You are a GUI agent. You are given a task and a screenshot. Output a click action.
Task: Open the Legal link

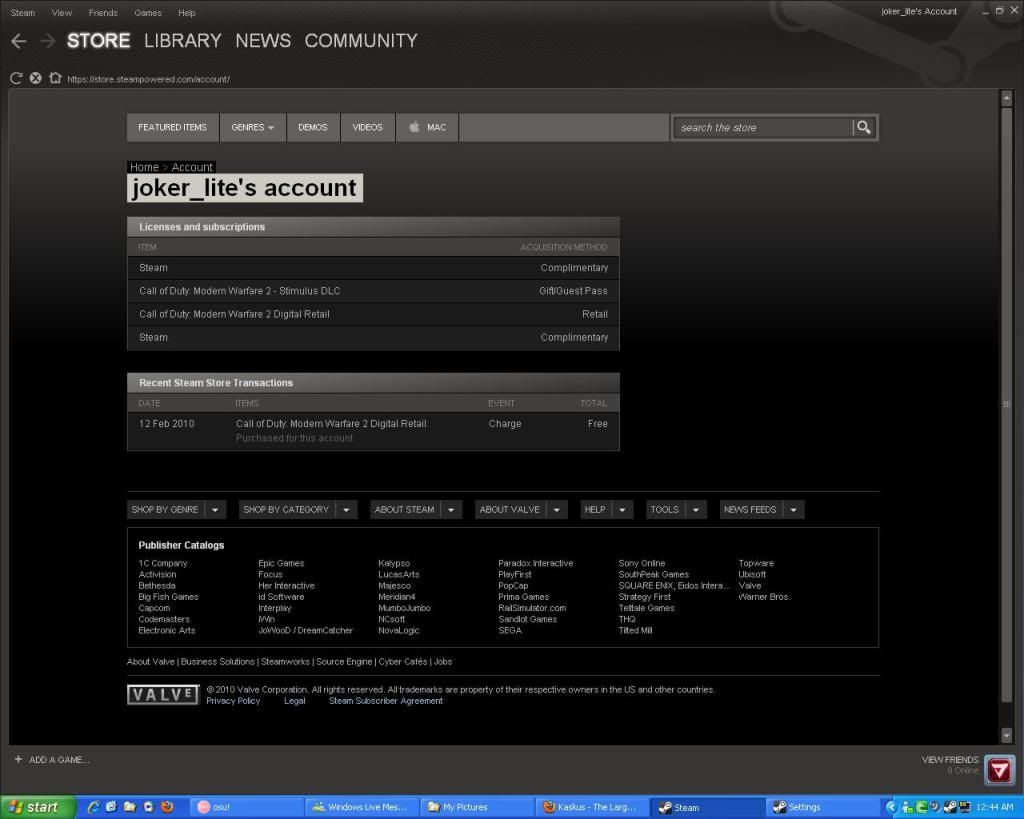tap(295, 701)
